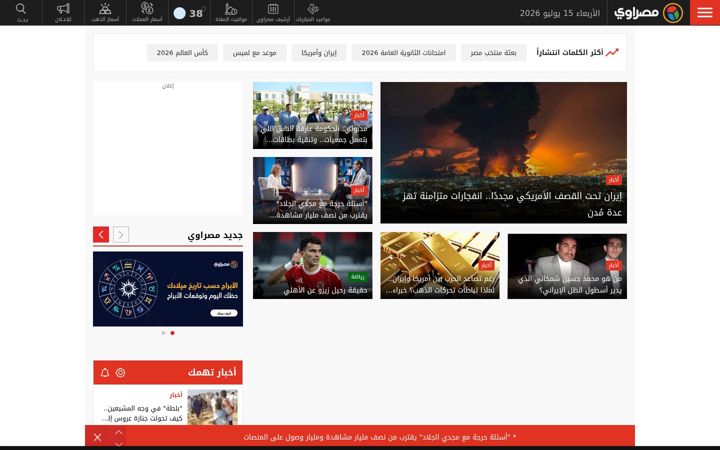Open the advertising (للإعلان) megaphone icon
720x450 pixels.
(x=63, y=12)
